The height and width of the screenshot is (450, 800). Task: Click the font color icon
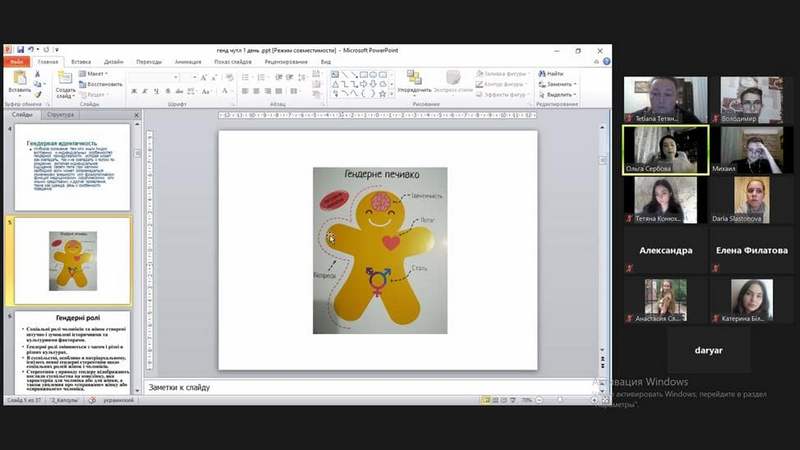point(224,91)
